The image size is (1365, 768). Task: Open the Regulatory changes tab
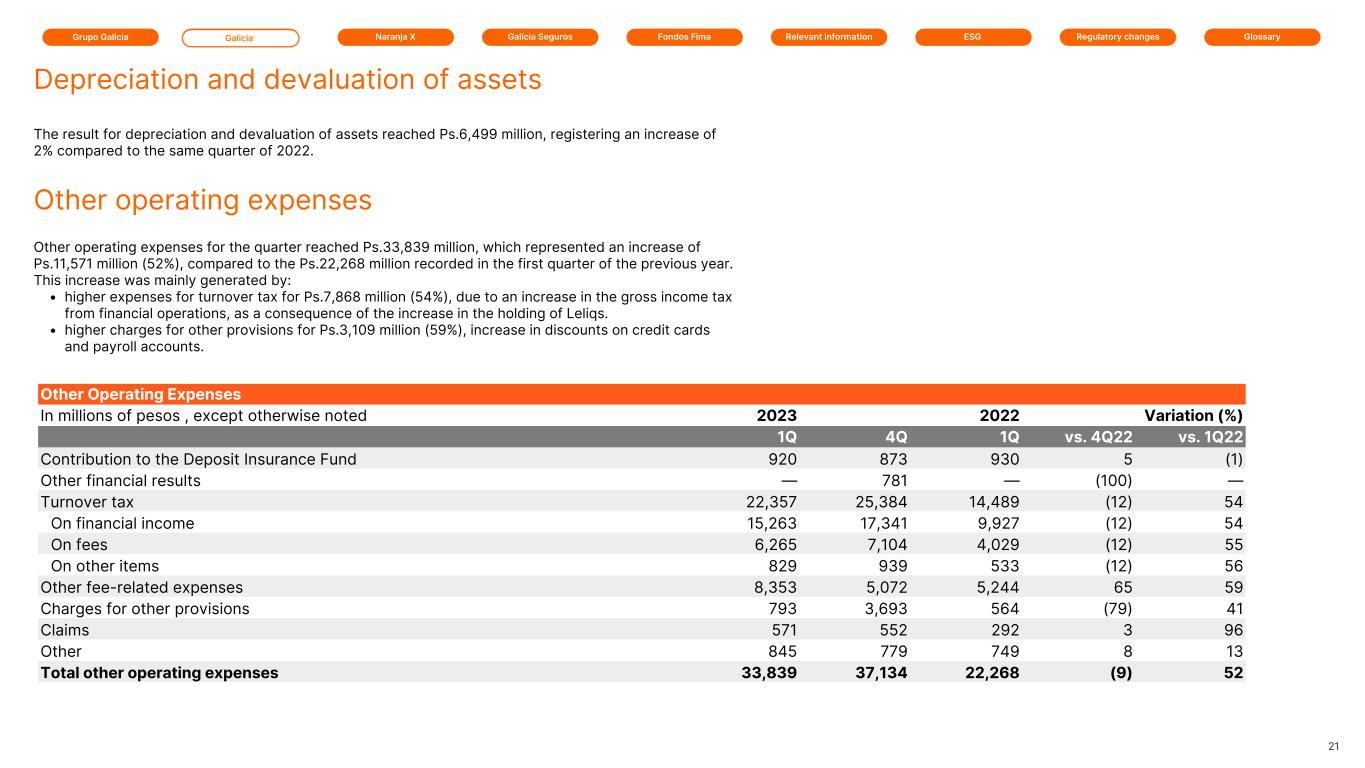pos(1118,37)
